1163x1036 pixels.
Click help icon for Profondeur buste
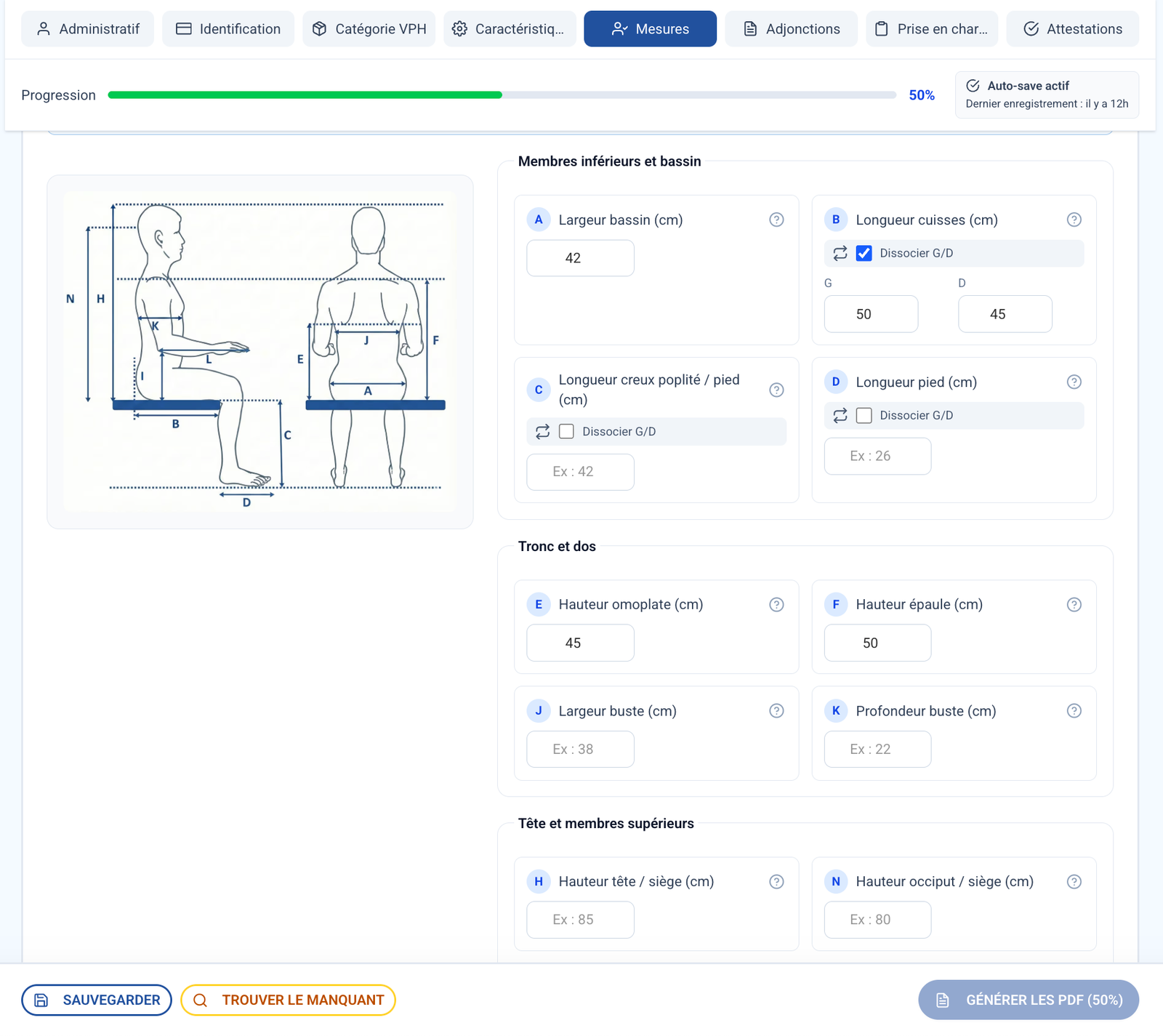pos(1074,711)
